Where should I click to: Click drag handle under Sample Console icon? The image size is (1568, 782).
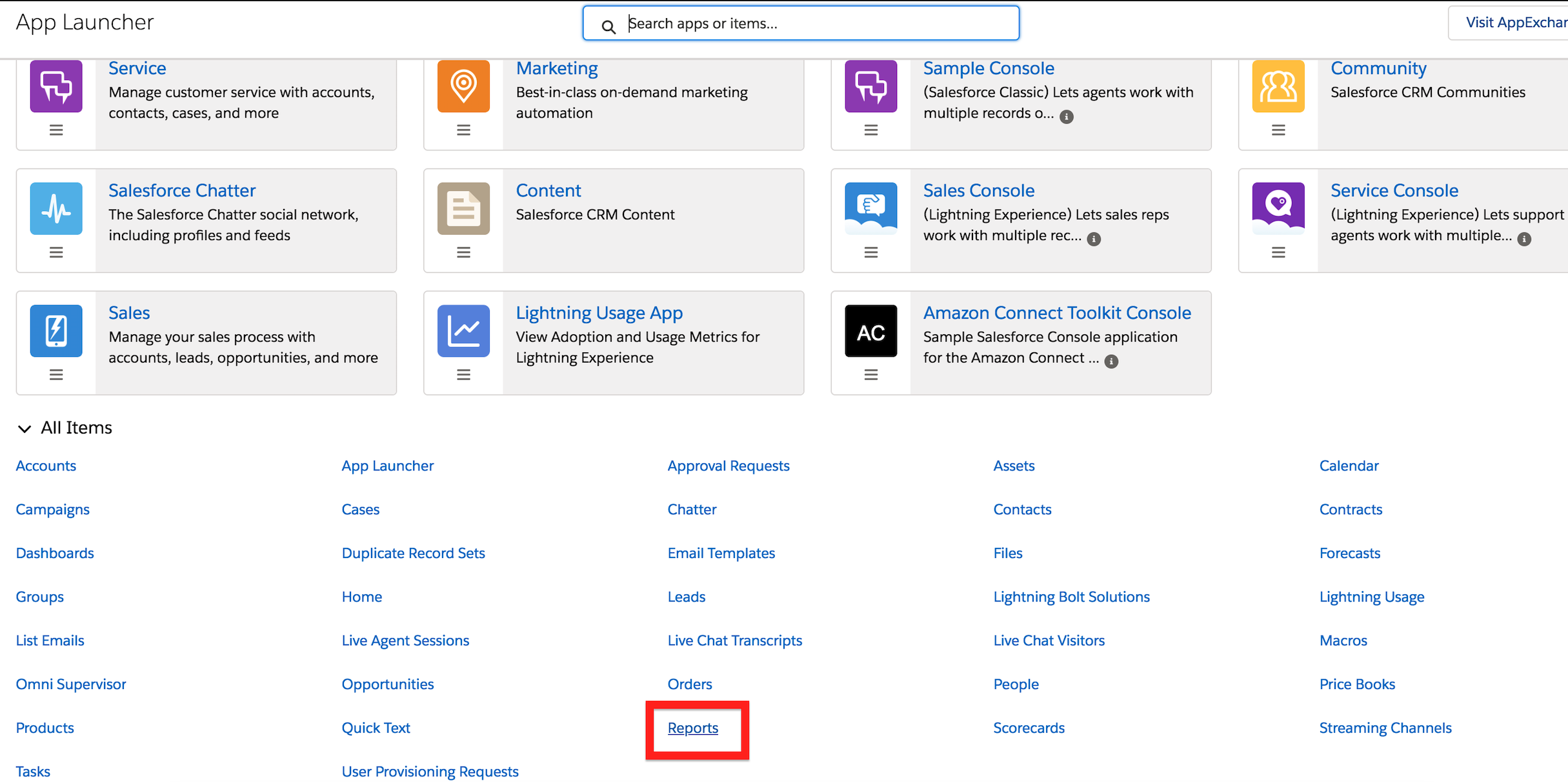(x=871, y=130)
